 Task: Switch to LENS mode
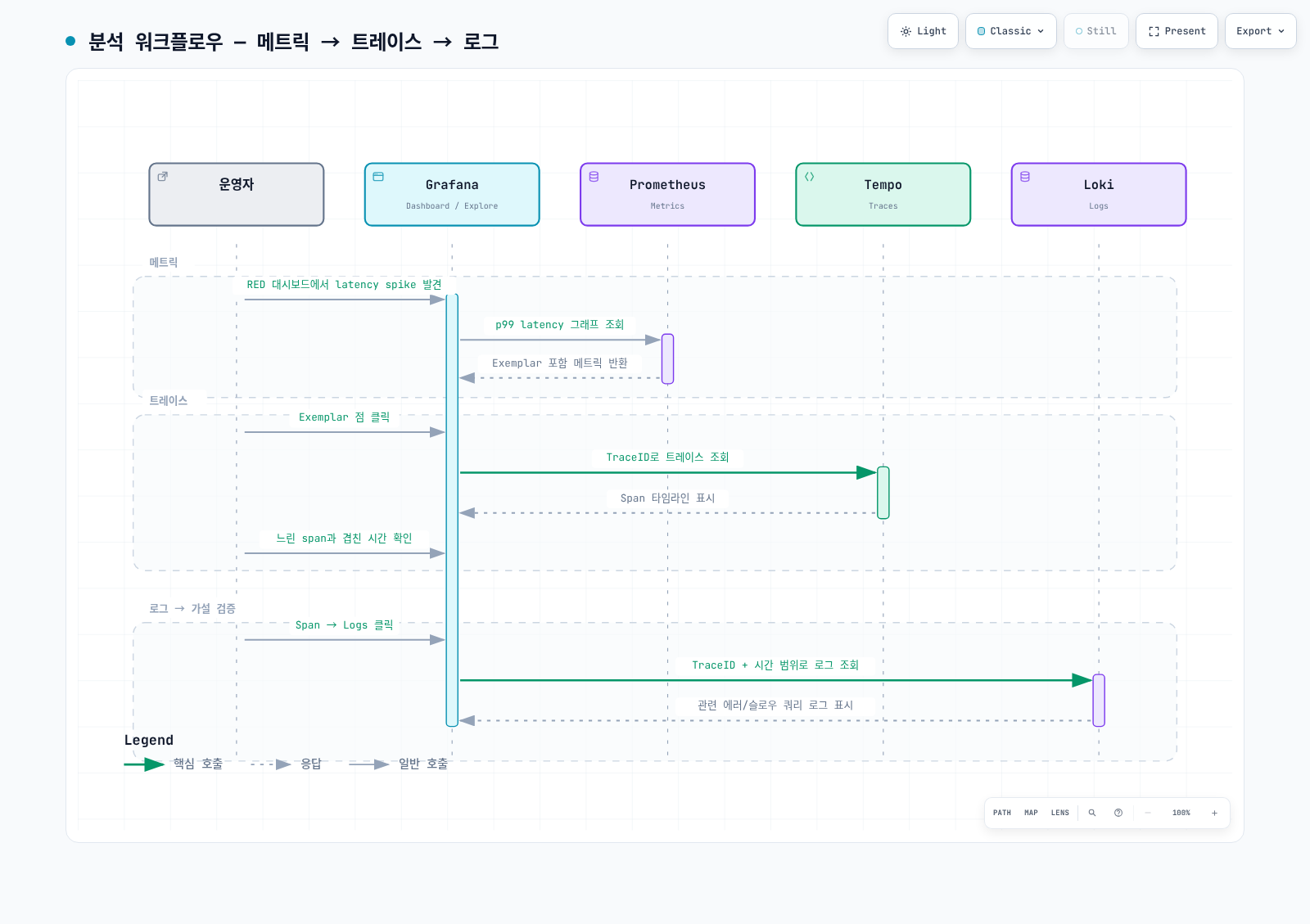(1059, 813)
